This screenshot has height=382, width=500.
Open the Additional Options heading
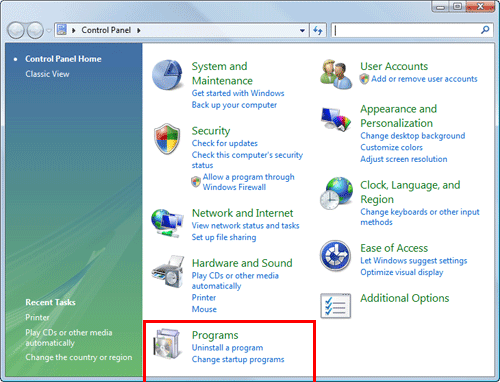[x=405, y=298]
